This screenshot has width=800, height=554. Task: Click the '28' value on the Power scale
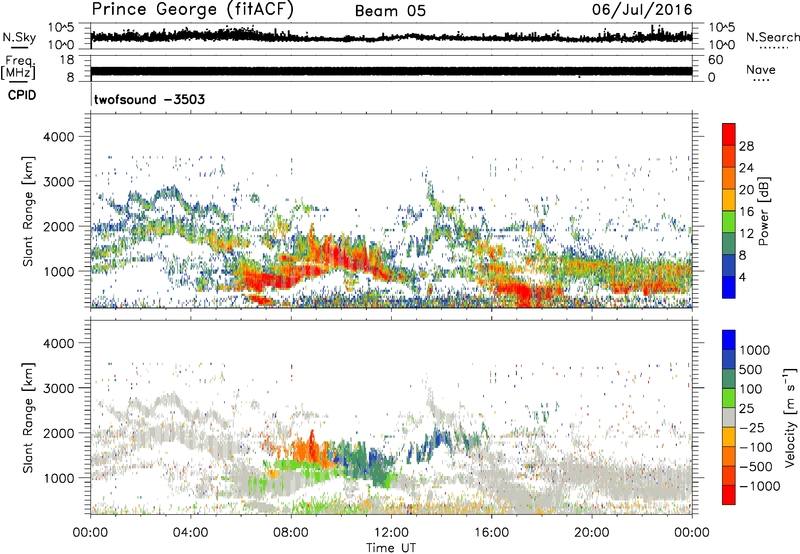click(746, 146)
